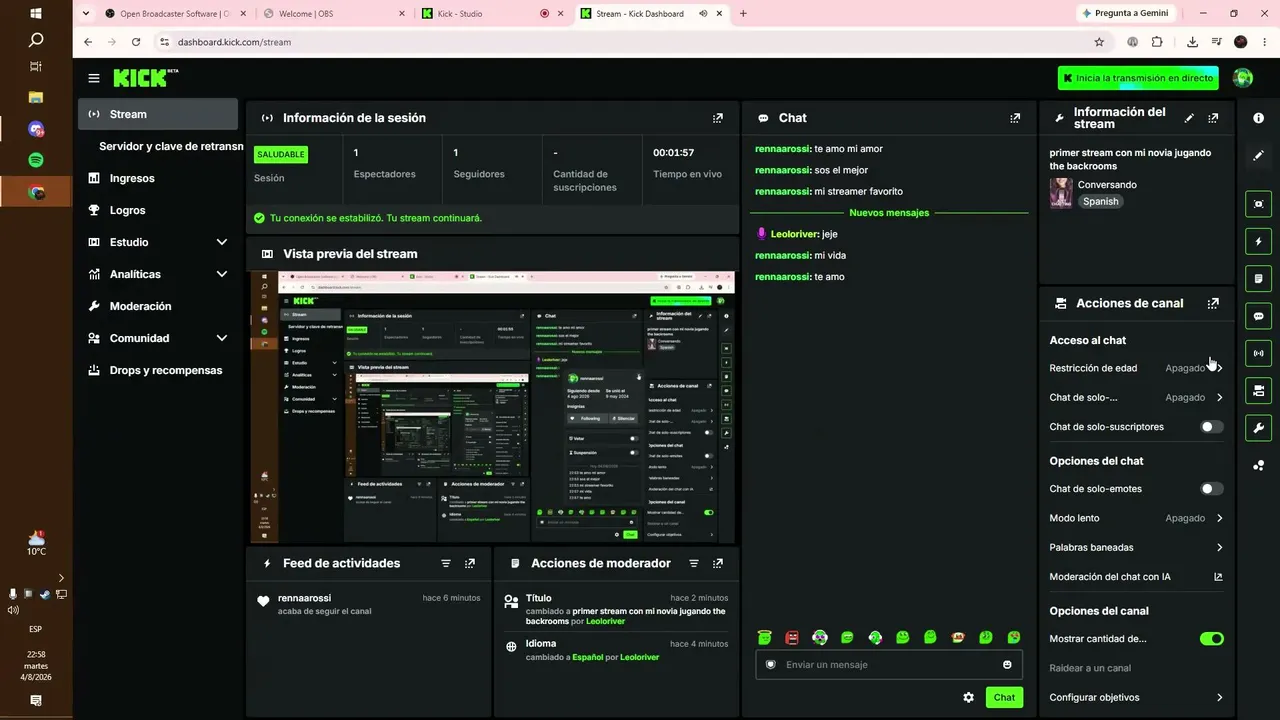Open Configurar objetivos
Screen dimensions: 1280x720
[1136, 697]
